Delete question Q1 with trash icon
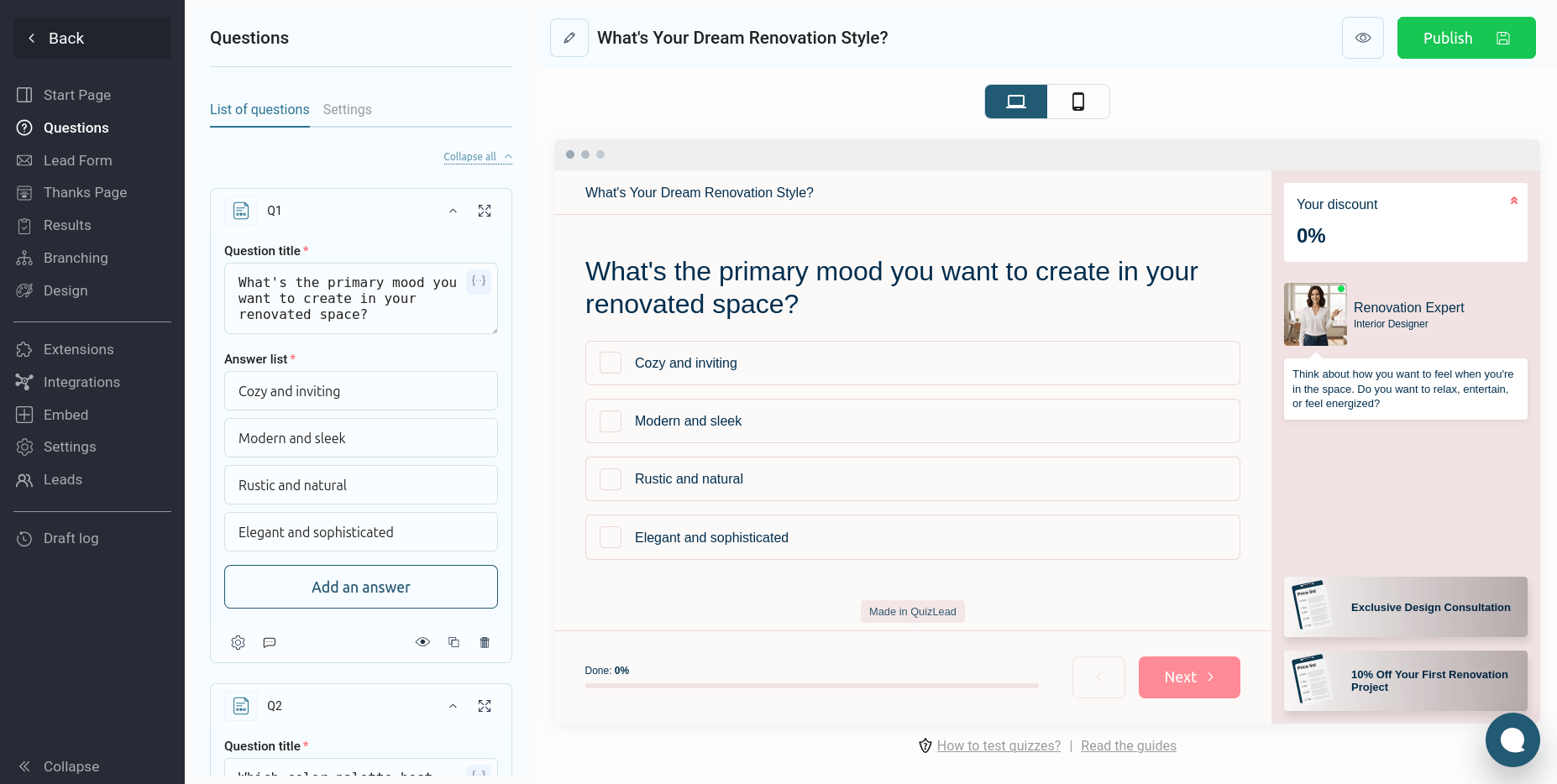The width and height of the screenshot is (1557, 784). (485, 642)
